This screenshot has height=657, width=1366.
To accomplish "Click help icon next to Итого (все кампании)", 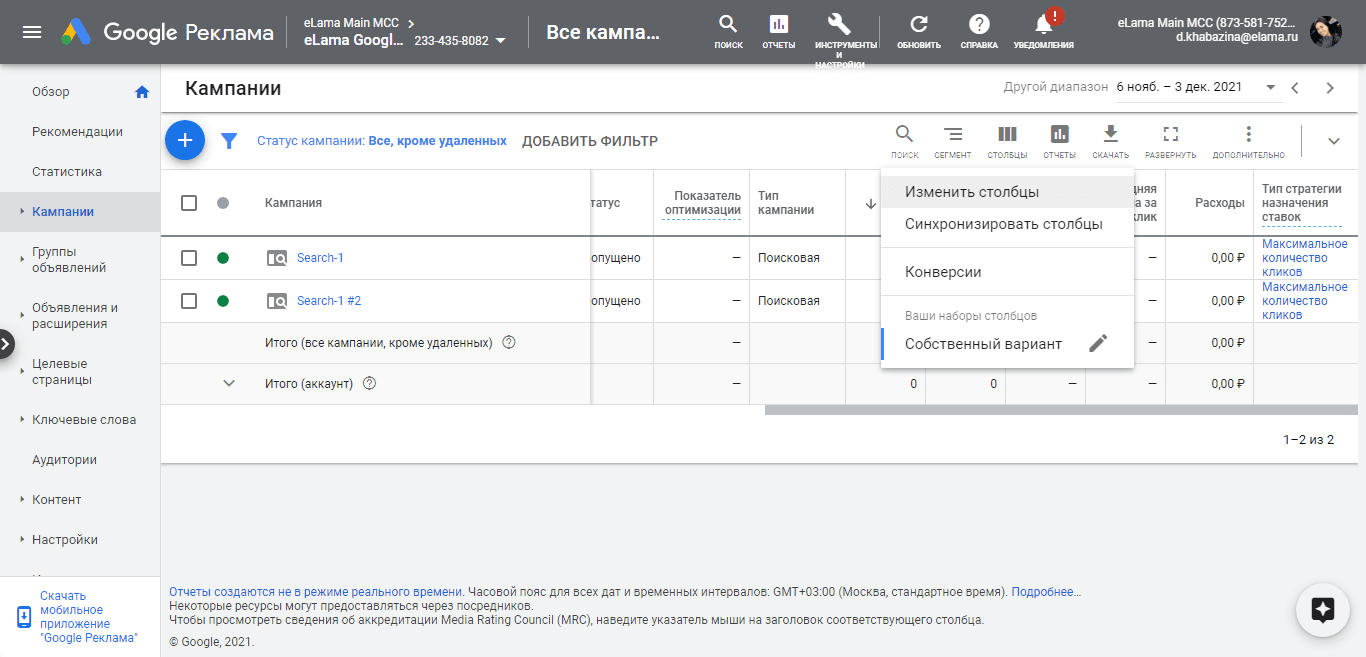I will (x=508, y=343).
